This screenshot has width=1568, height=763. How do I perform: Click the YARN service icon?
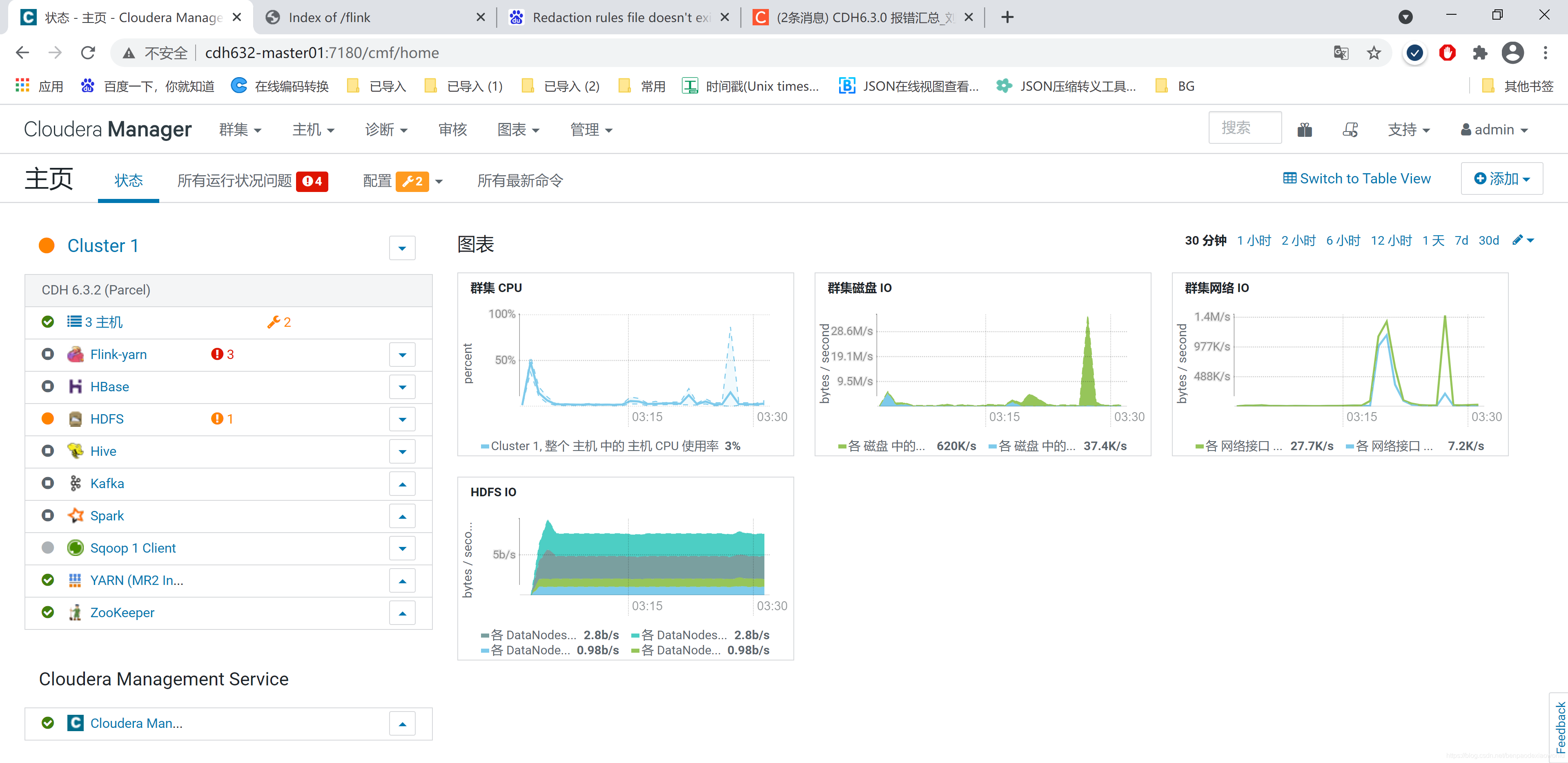(x=76, y=580)
